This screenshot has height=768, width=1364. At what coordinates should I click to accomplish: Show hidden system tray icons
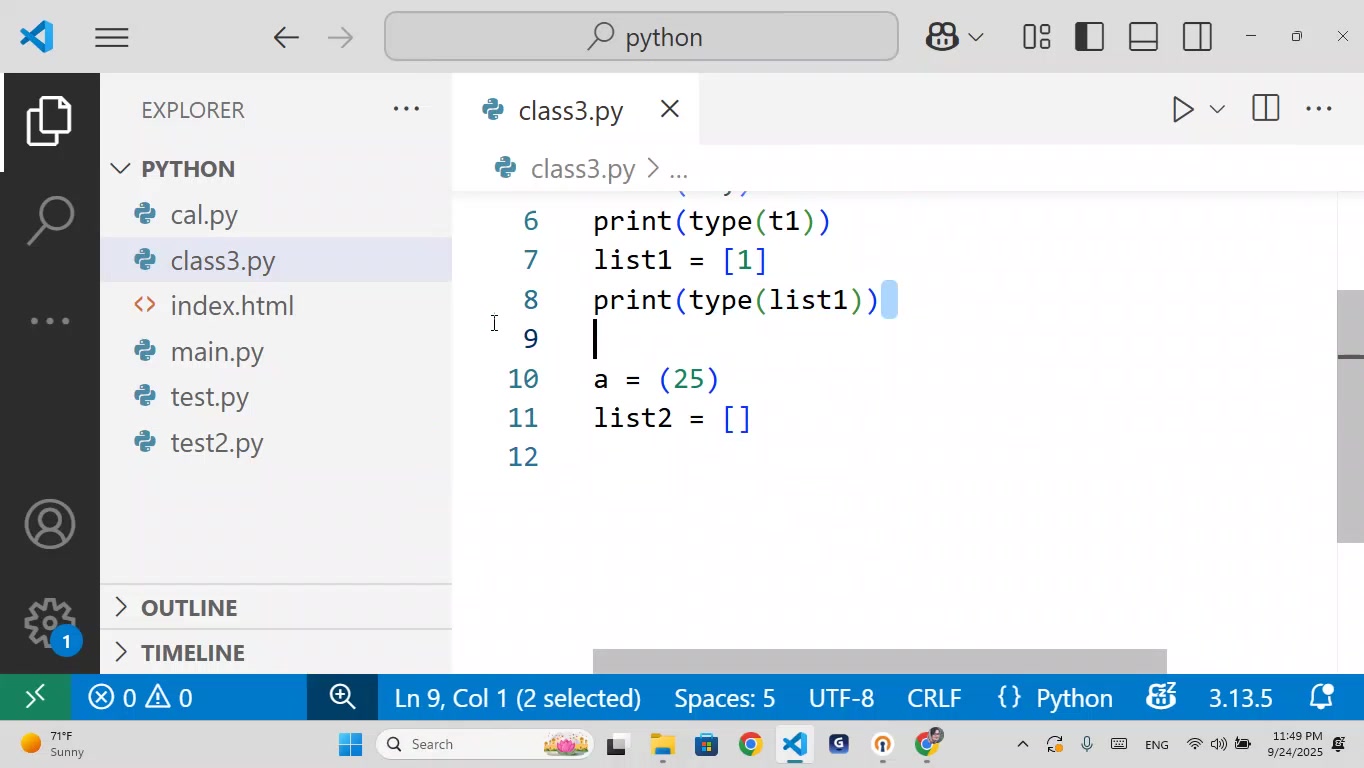click(1022, 744)
